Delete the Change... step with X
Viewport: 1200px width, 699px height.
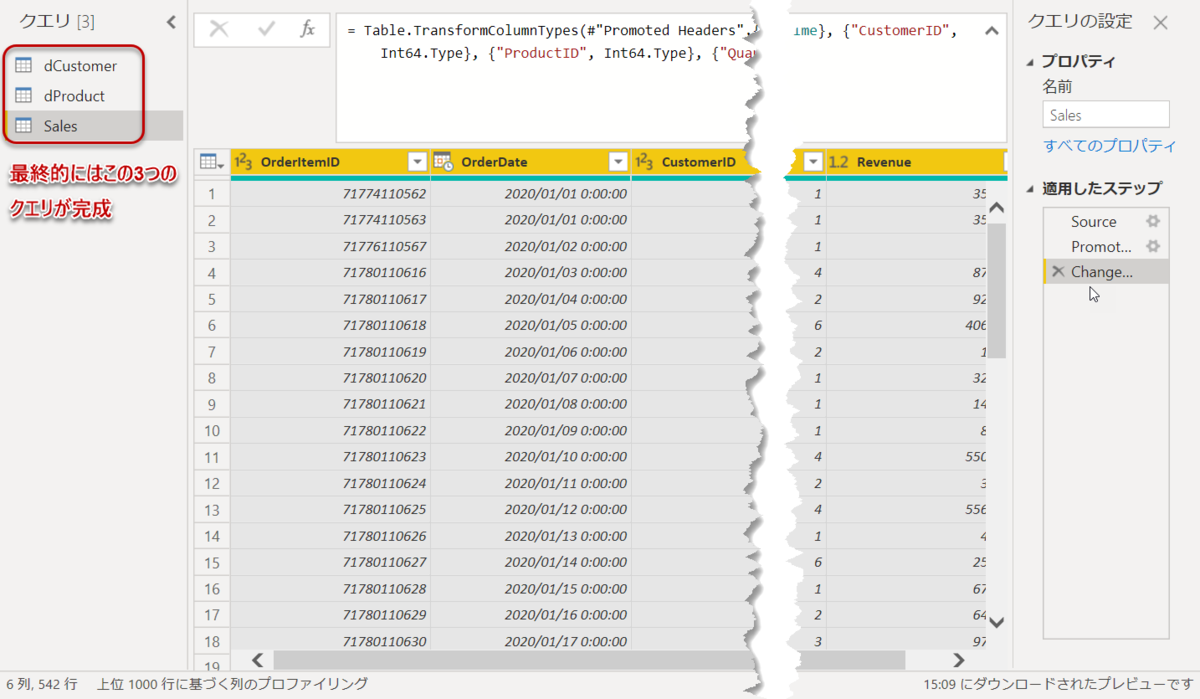tap(1058, 271)
